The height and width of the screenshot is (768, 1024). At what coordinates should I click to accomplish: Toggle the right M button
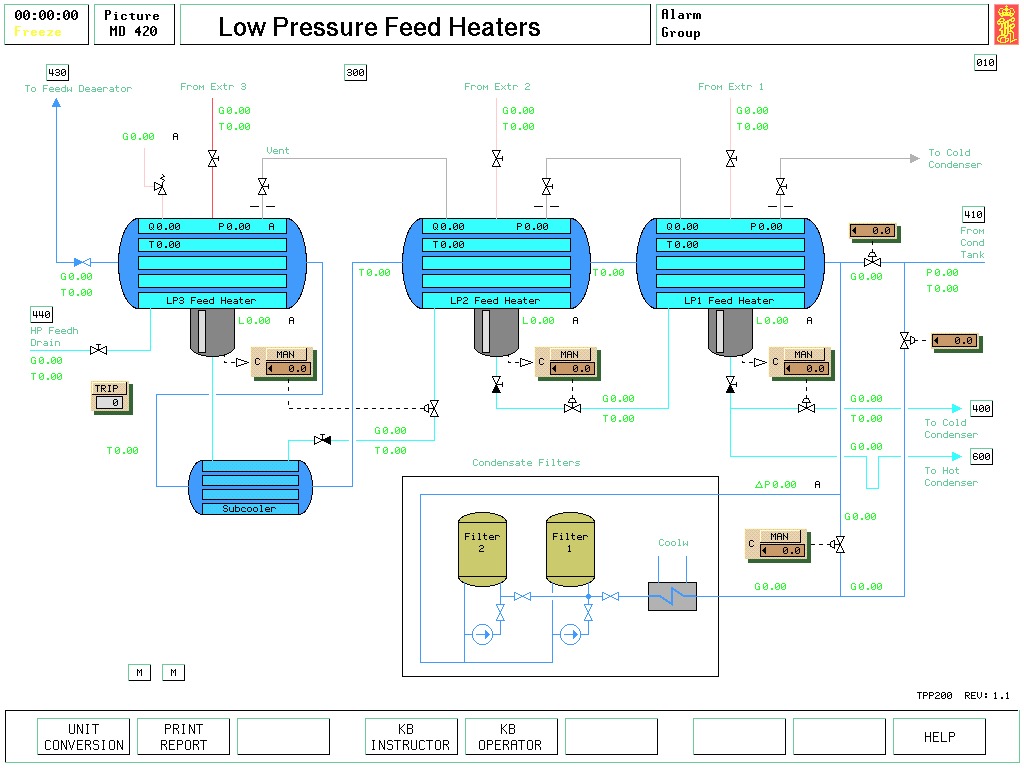(x=173, y=672)
